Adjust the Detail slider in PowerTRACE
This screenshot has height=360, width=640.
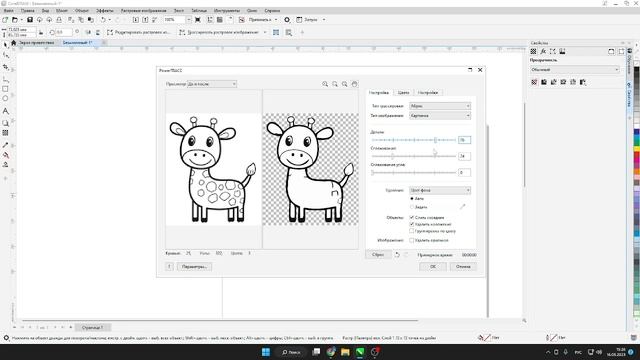click(x=414, y=140)
